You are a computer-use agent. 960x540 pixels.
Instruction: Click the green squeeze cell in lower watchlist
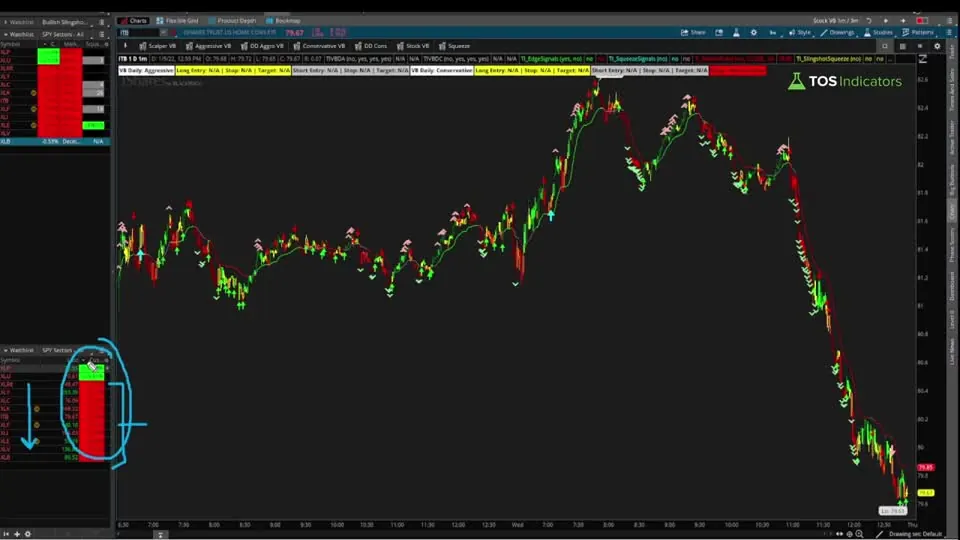tap(91, 372)
